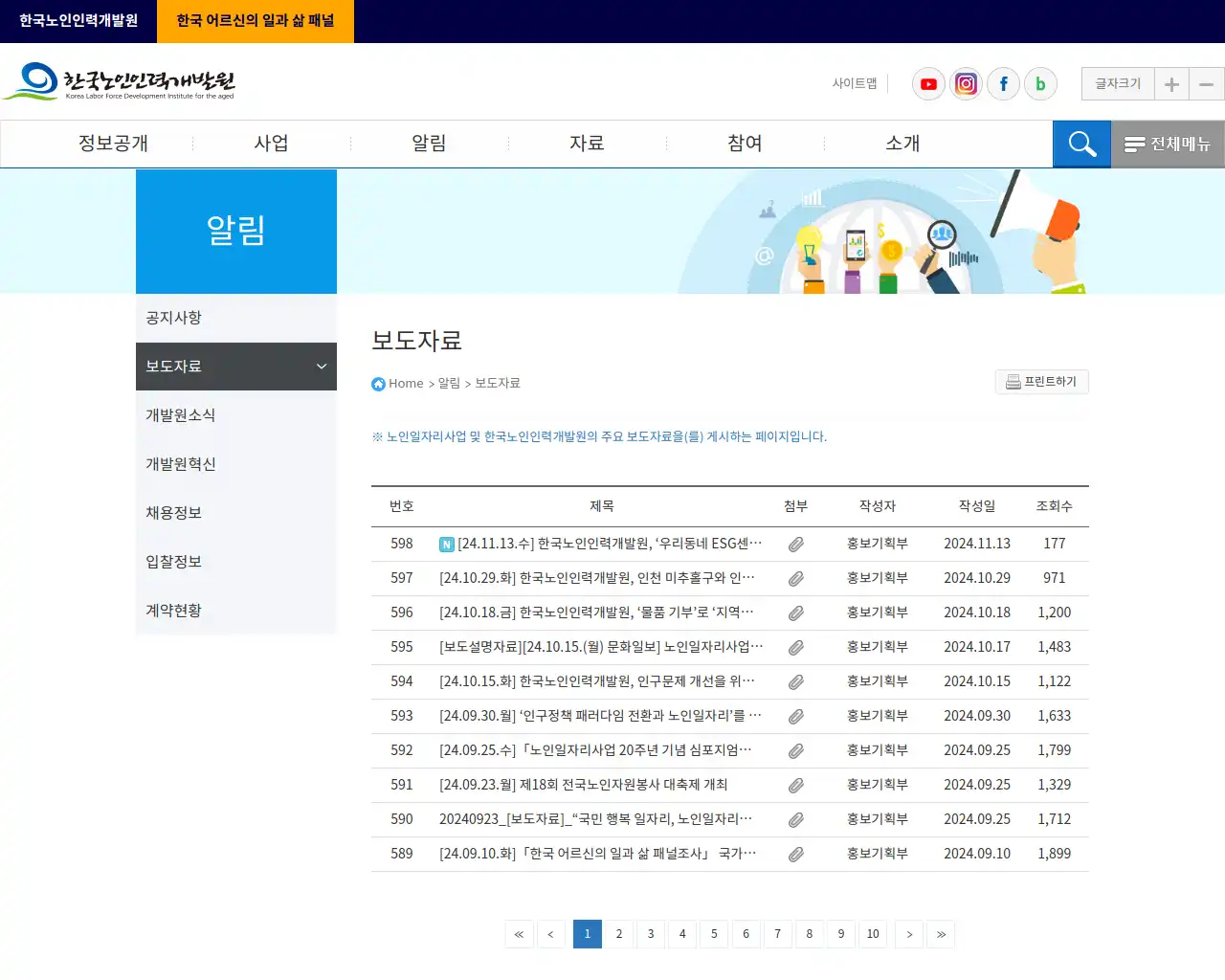Open the 참여 main menu
The width and height of the screenshot is (1225, 980).
(745, 144)
